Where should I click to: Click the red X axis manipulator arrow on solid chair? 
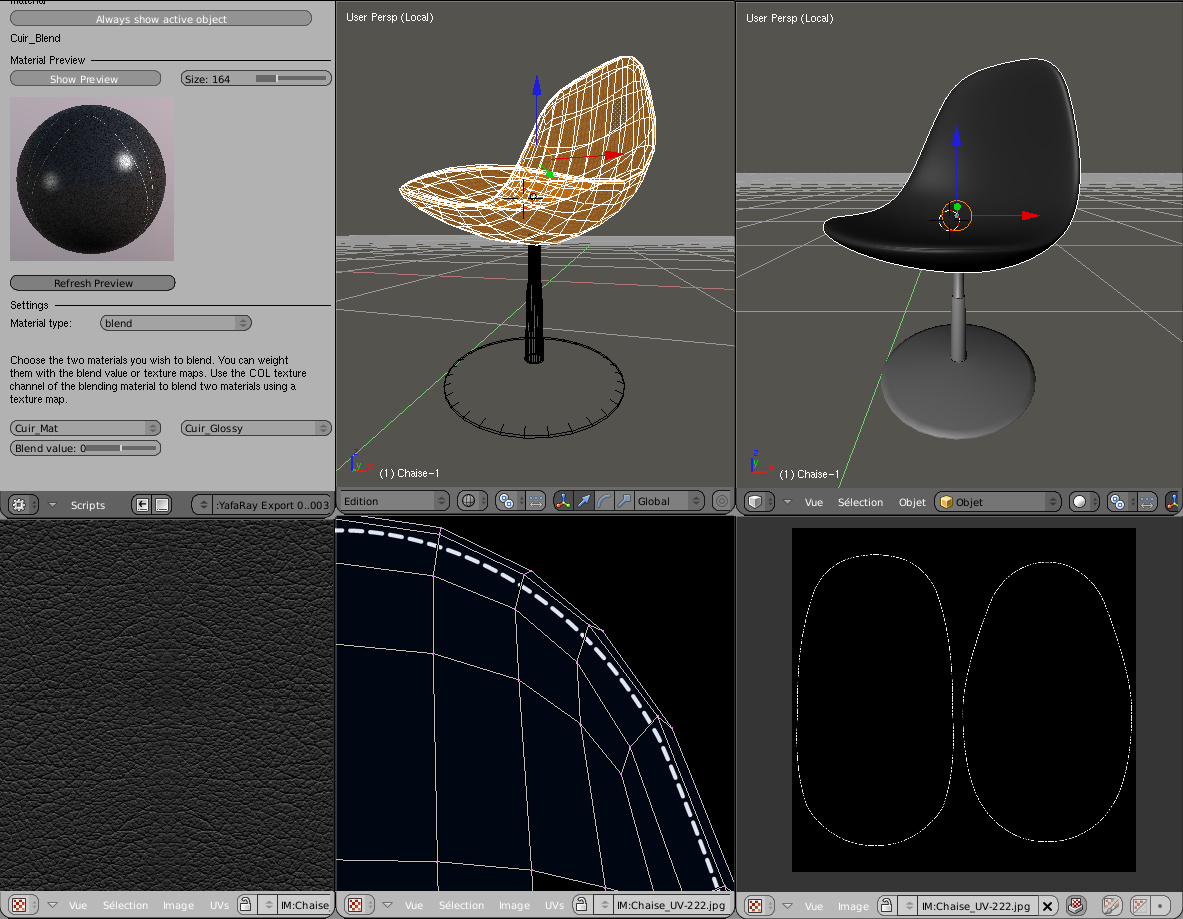point(1030,216)
